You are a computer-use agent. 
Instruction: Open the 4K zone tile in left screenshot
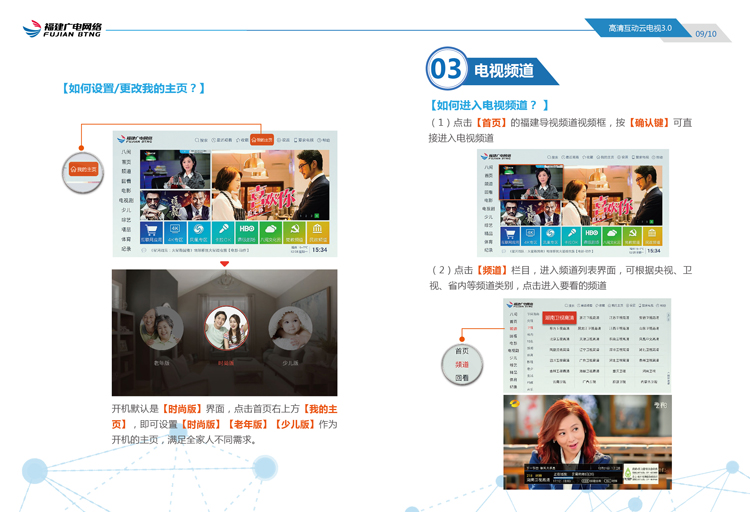175,232
